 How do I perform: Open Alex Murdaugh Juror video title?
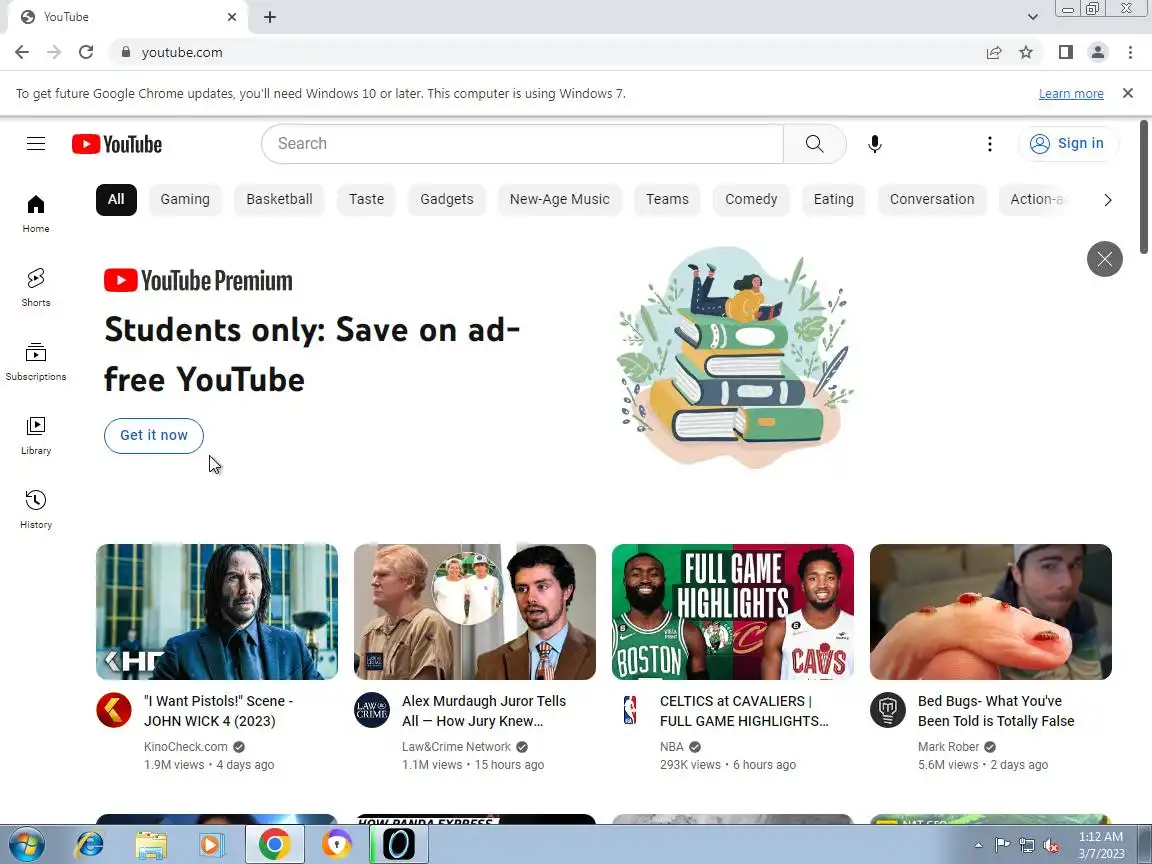(484, 711)
